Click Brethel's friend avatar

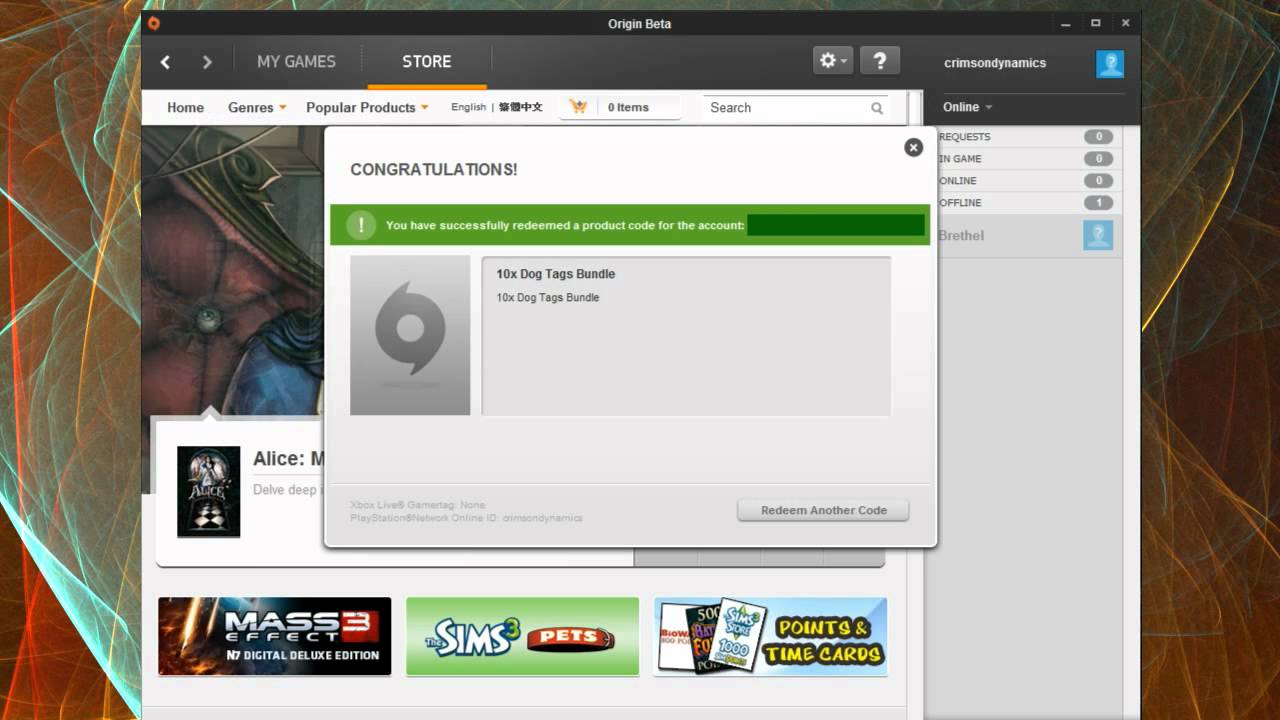(1098, 235)
